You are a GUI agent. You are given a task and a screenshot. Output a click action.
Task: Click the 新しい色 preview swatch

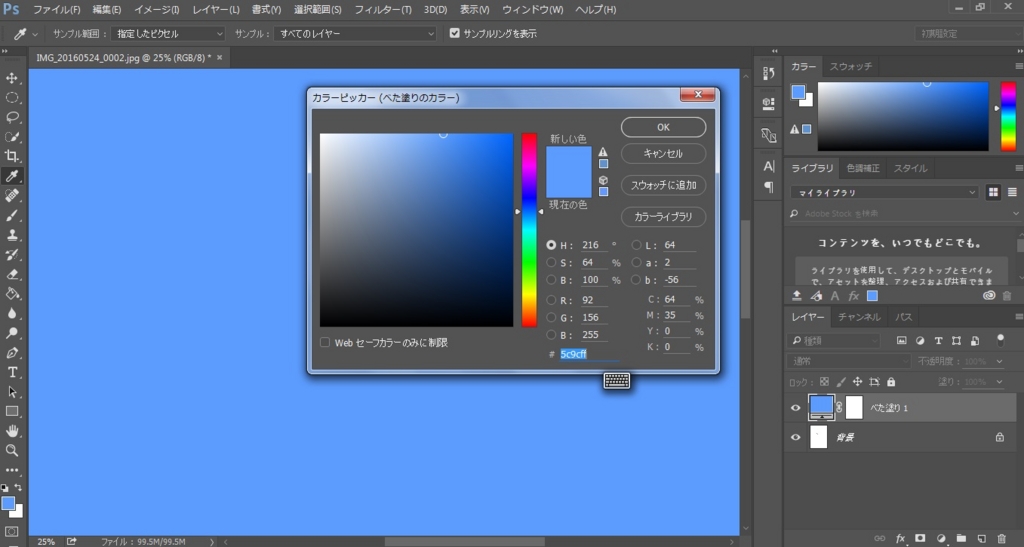(568, 159)
